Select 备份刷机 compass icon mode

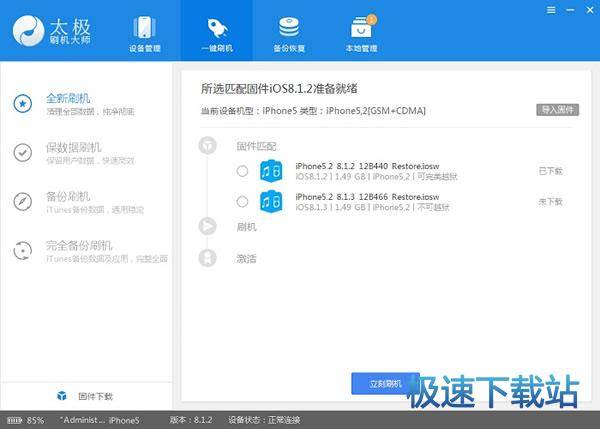tap(23, 202)
